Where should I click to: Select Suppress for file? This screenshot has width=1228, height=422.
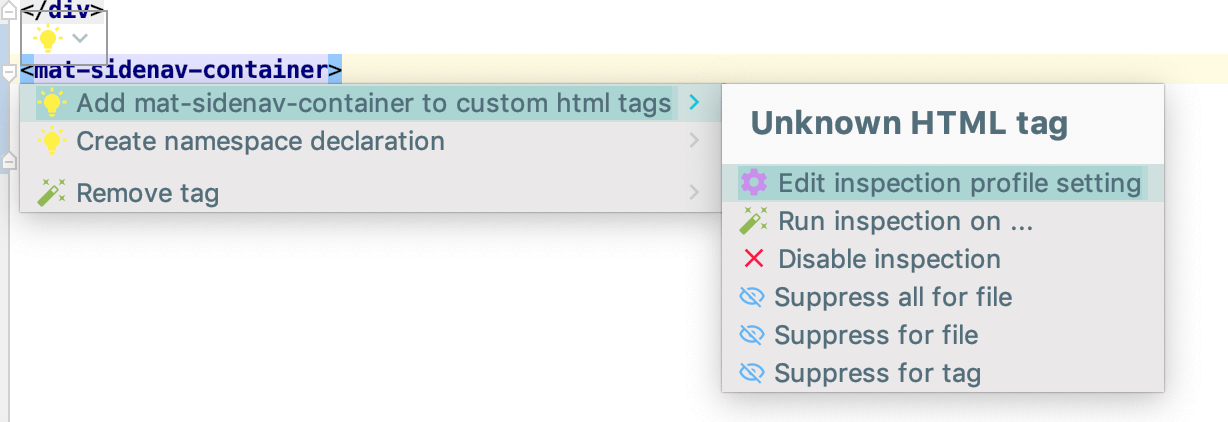(876, 335)
